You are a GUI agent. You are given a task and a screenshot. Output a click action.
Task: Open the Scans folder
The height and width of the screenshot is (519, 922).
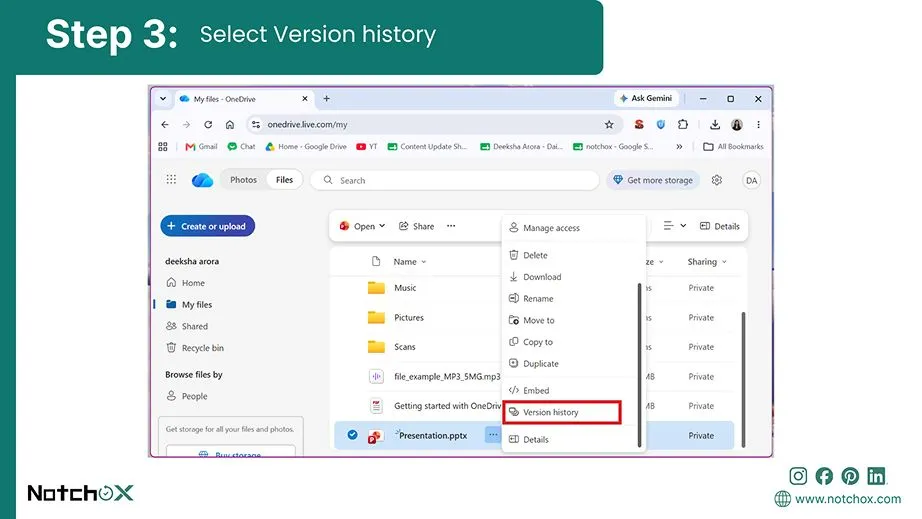[405, 347]
